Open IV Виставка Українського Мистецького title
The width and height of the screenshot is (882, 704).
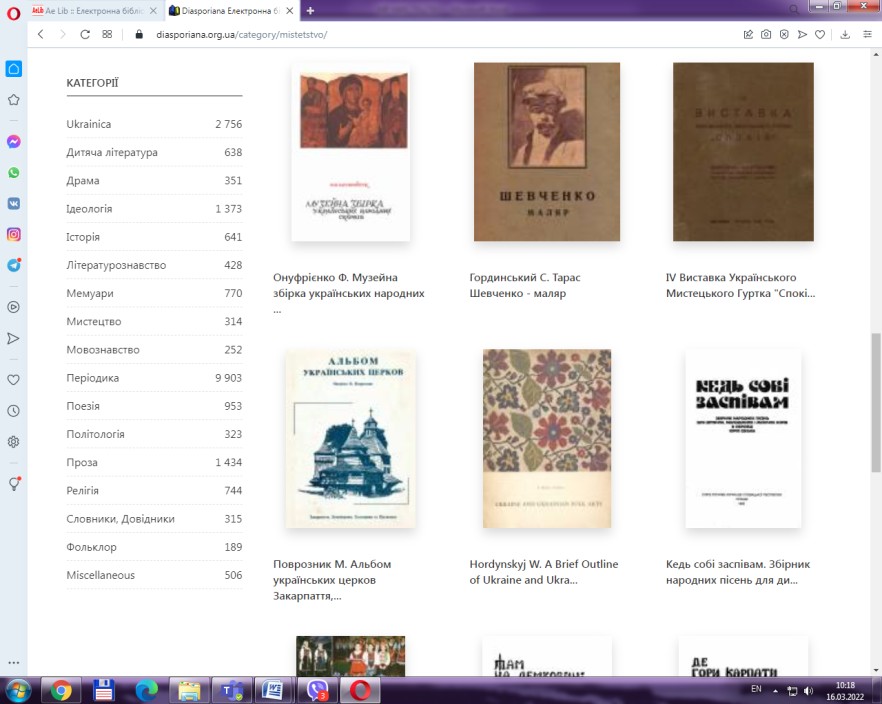point(740,285)
